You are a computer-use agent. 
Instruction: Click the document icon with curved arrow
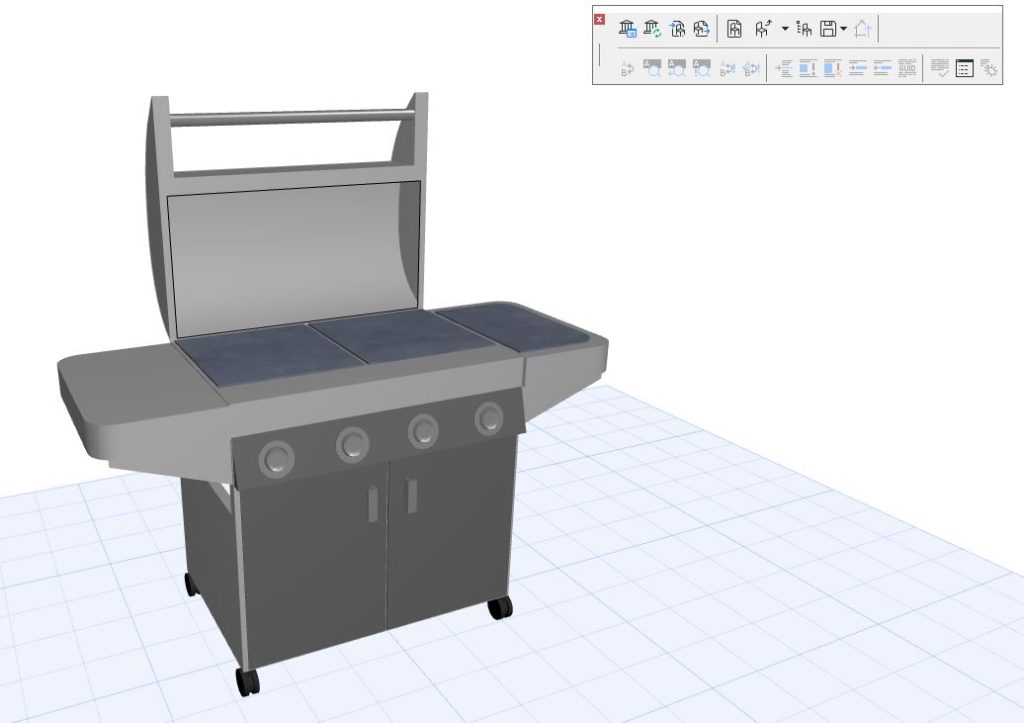click(x=675, y=28)
